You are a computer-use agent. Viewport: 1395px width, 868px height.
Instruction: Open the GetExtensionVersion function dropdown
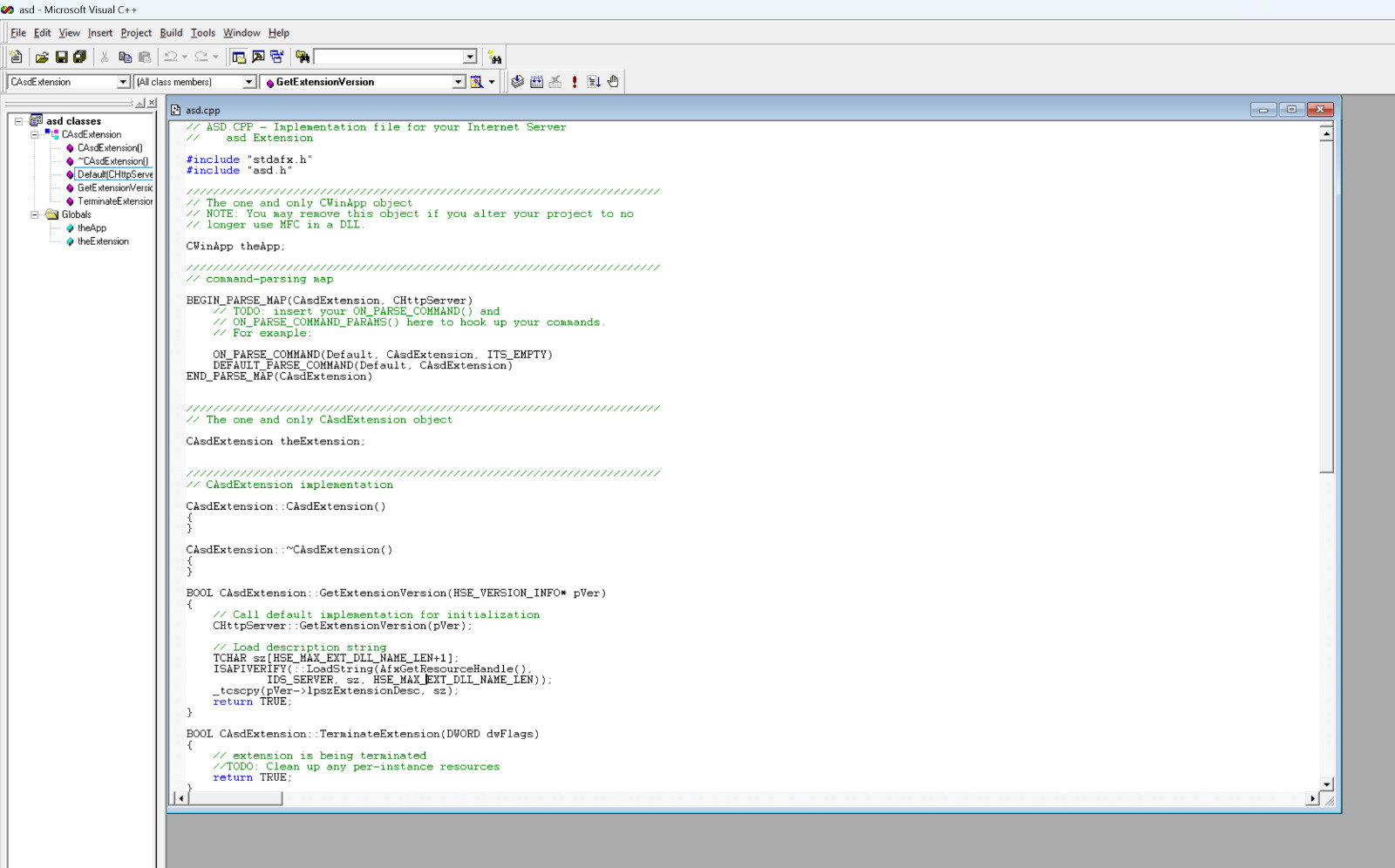click(459, 82)
